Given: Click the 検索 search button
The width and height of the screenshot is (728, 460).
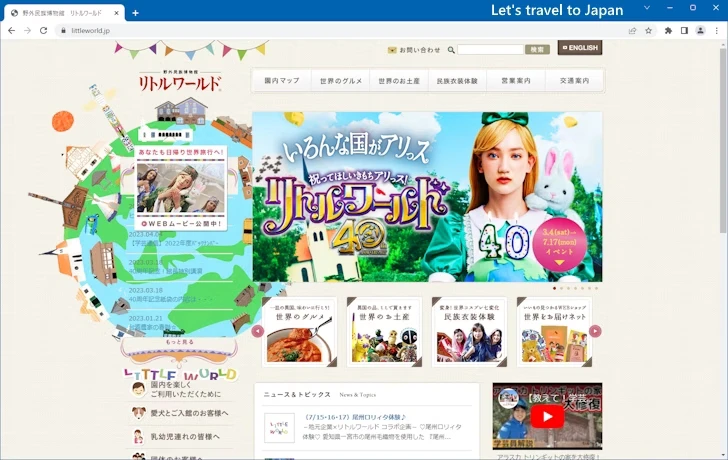Looking at the screenshot, I should pos(537,49).
